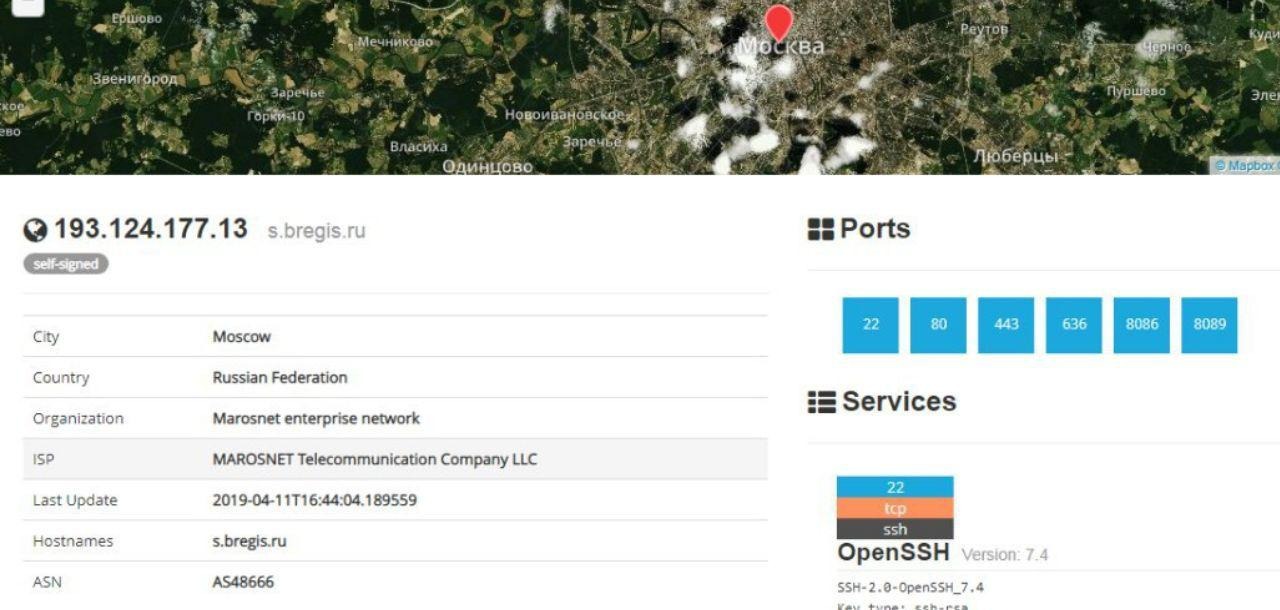Click the AS48666 ASN value

tap(243, 582)
